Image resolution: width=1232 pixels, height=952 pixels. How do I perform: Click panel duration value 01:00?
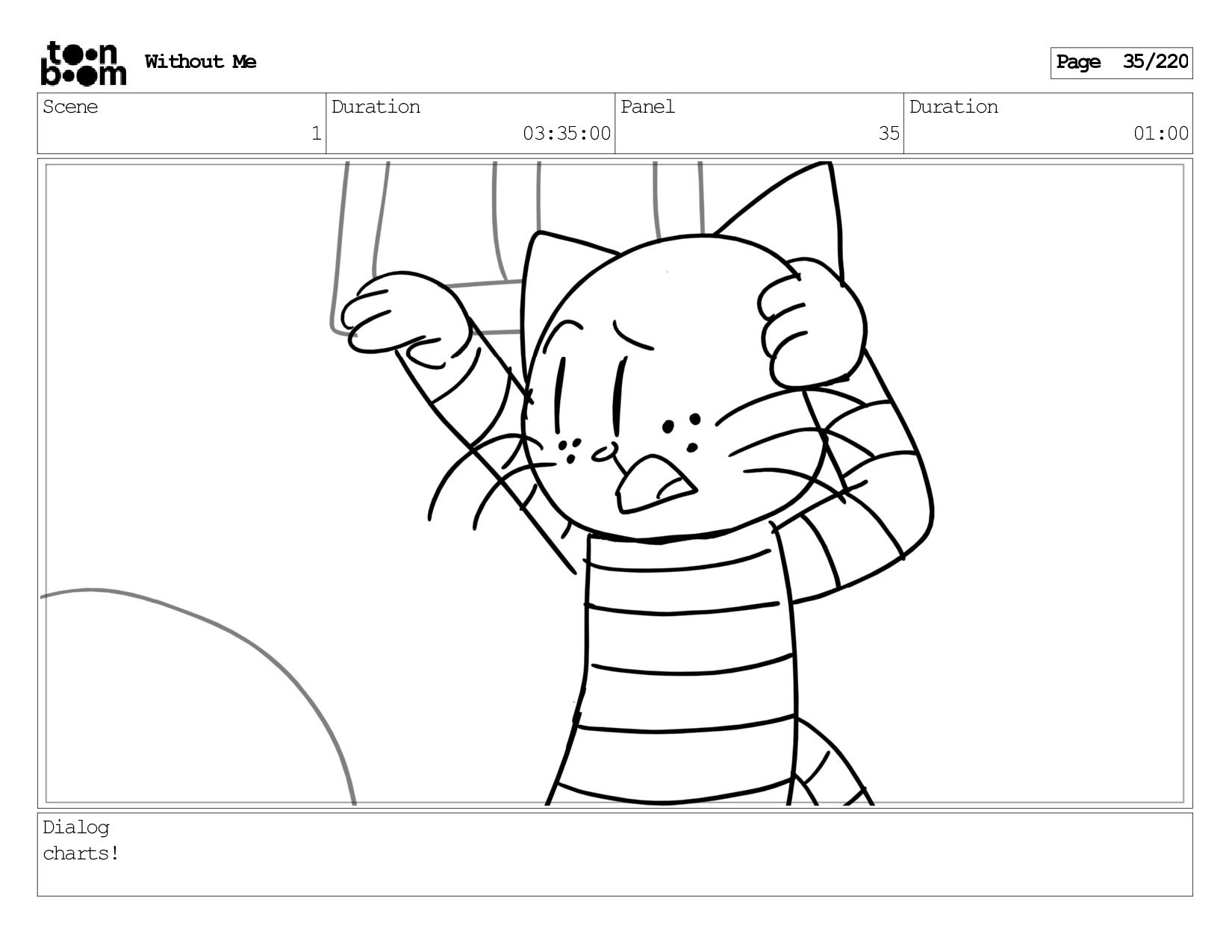point(1161,134)
